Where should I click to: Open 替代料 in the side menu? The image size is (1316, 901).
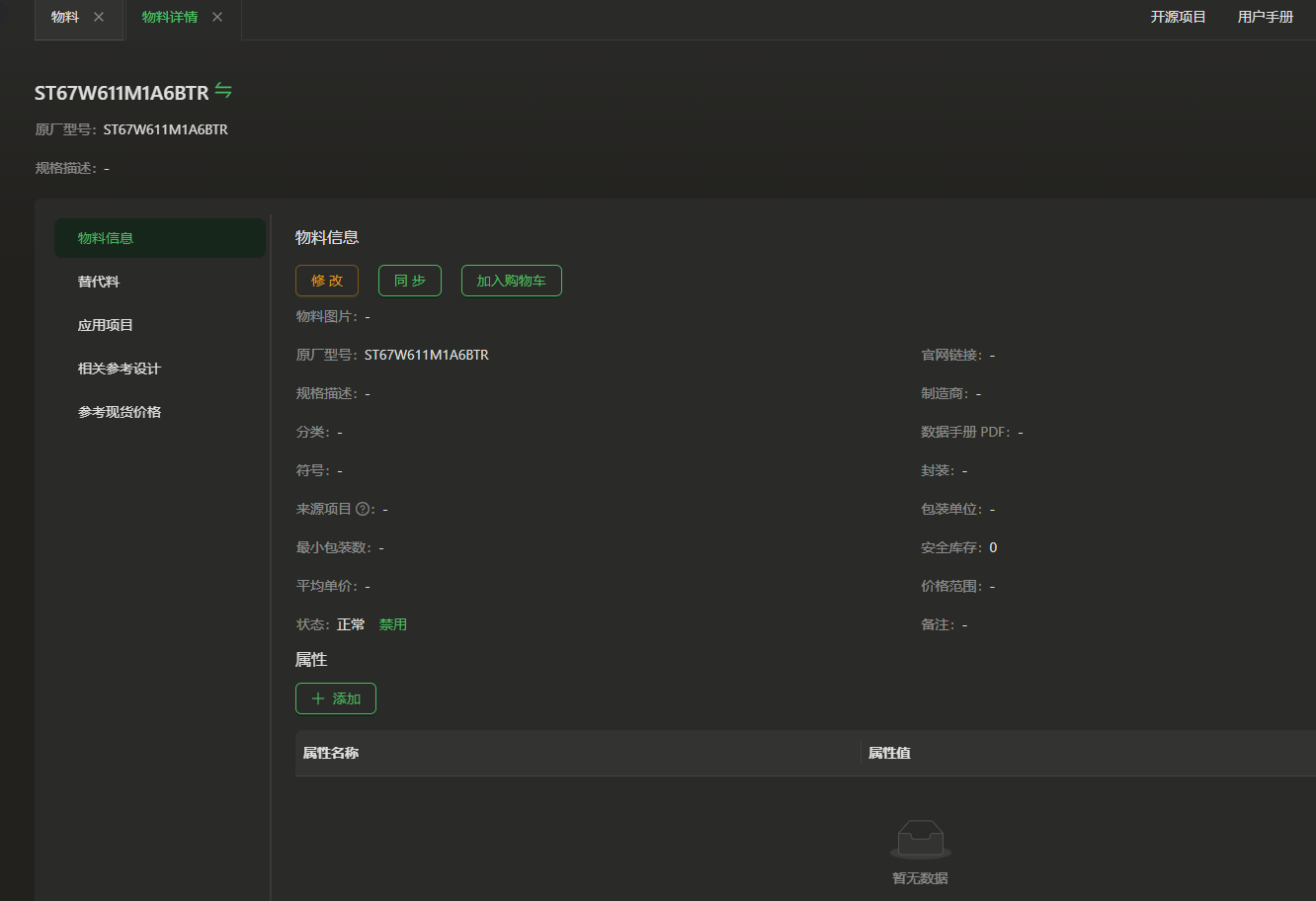tap(99, 282)
